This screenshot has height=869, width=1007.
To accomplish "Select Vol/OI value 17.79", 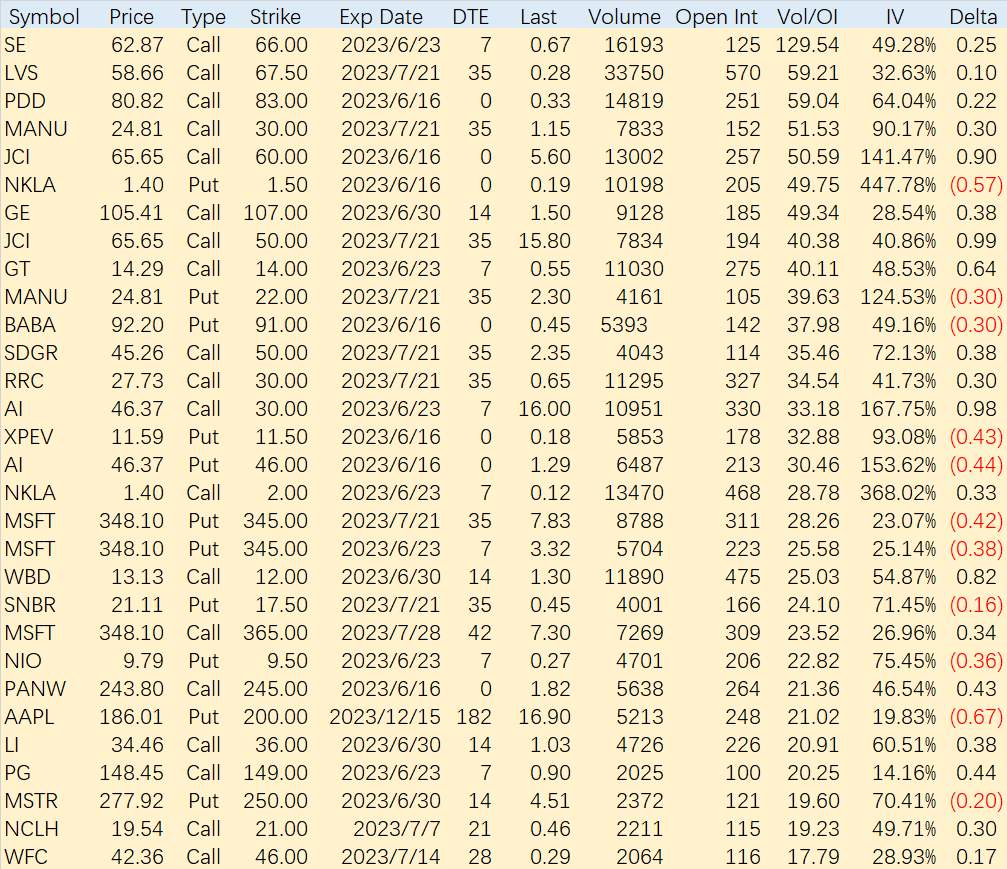I will click(x=813, y=857).
